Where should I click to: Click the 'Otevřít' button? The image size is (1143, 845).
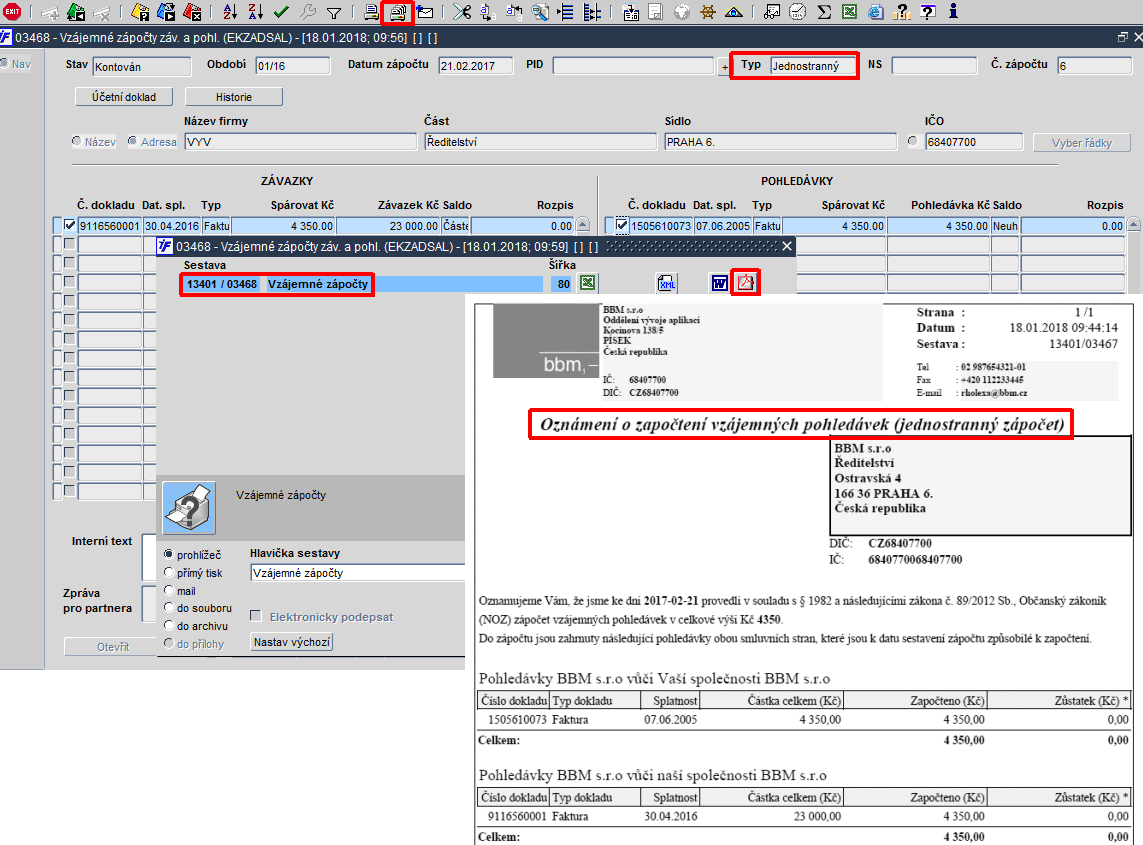point(113,647)
